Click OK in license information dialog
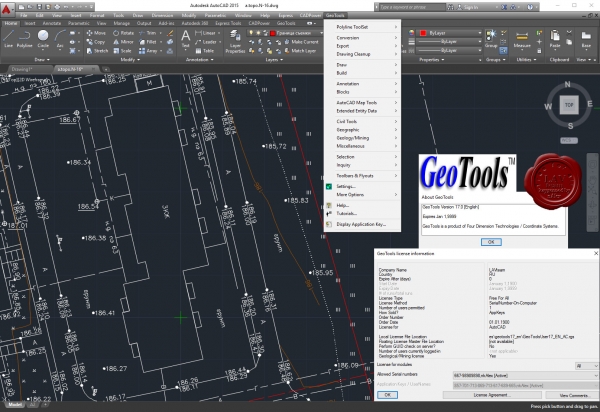 pos(387,395)
